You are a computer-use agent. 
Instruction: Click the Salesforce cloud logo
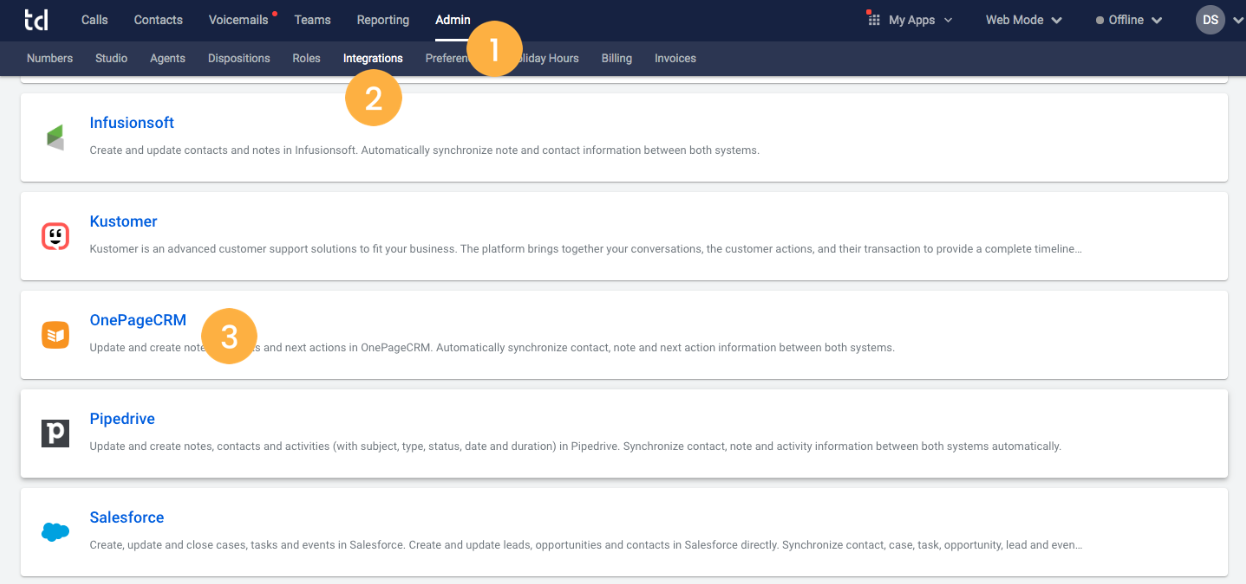[55, 532]
